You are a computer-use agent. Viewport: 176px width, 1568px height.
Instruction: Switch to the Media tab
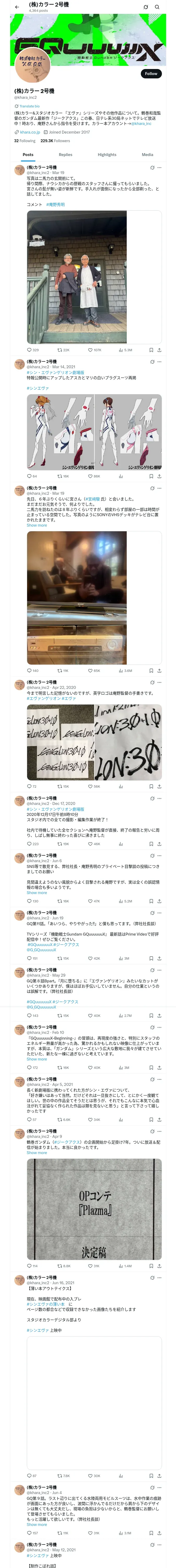coord(148,155)
